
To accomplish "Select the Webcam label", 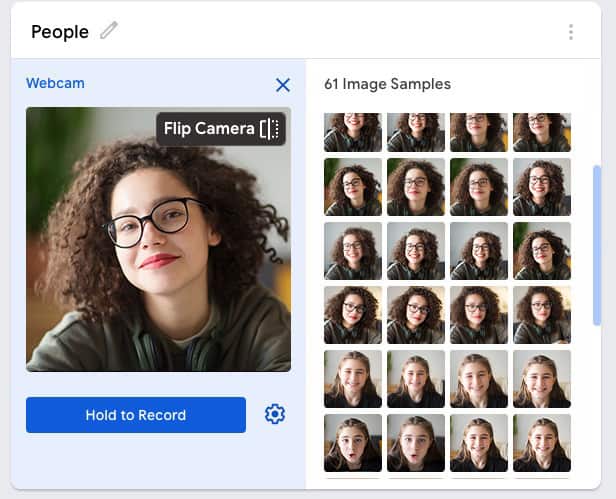I will pyautogui.click(x=55, y=83).
